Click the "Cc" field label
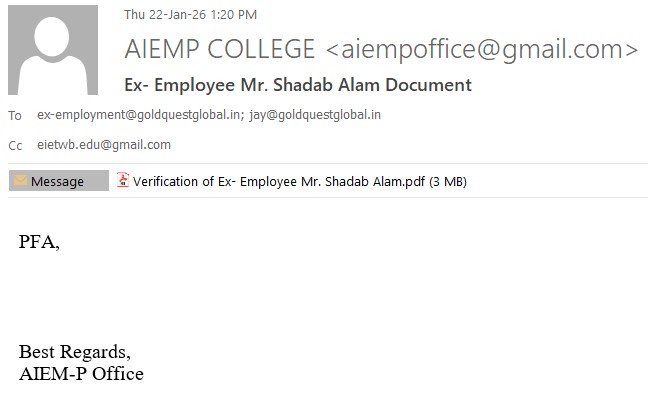 pos(15,145)
